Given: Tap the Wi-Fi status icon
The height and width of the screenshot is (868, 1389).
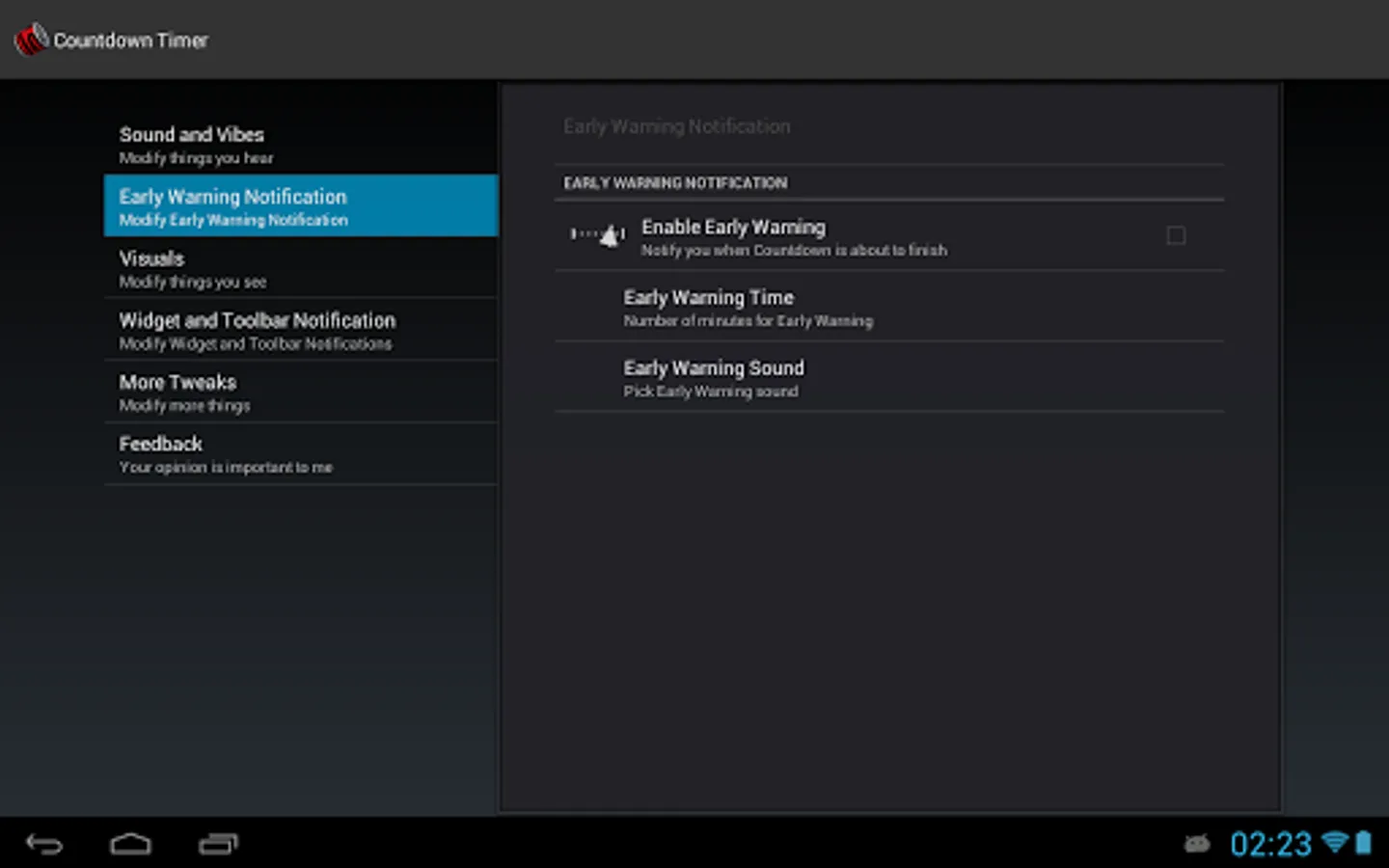Looking at the screenshot, I should 1335,842.
